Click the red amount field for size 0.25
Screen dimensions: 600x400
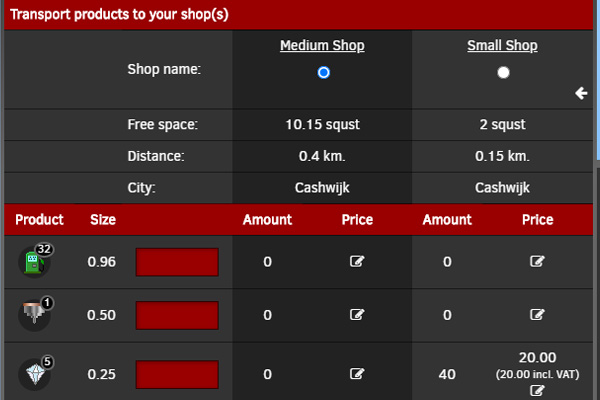[x=177, y=375]
